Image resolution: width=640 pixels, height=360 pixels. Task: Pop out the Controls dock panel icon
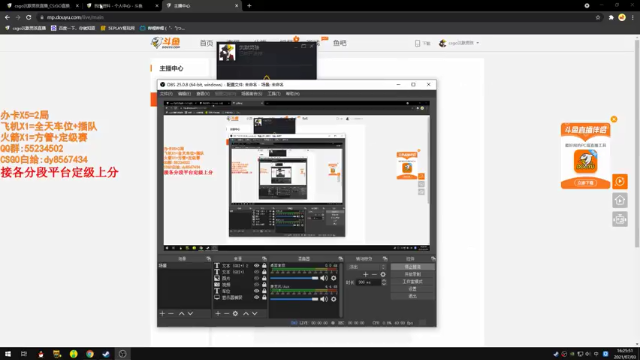(x=433, y=259)
